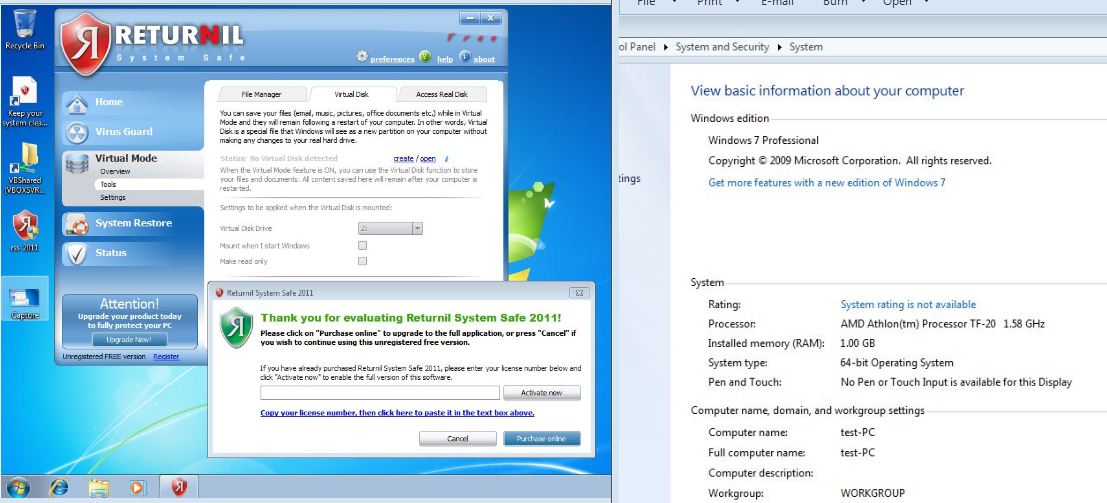The width and height of the screenshot is (1107, 503).
Task: Open the System Restore section
Action: [133, 223]
